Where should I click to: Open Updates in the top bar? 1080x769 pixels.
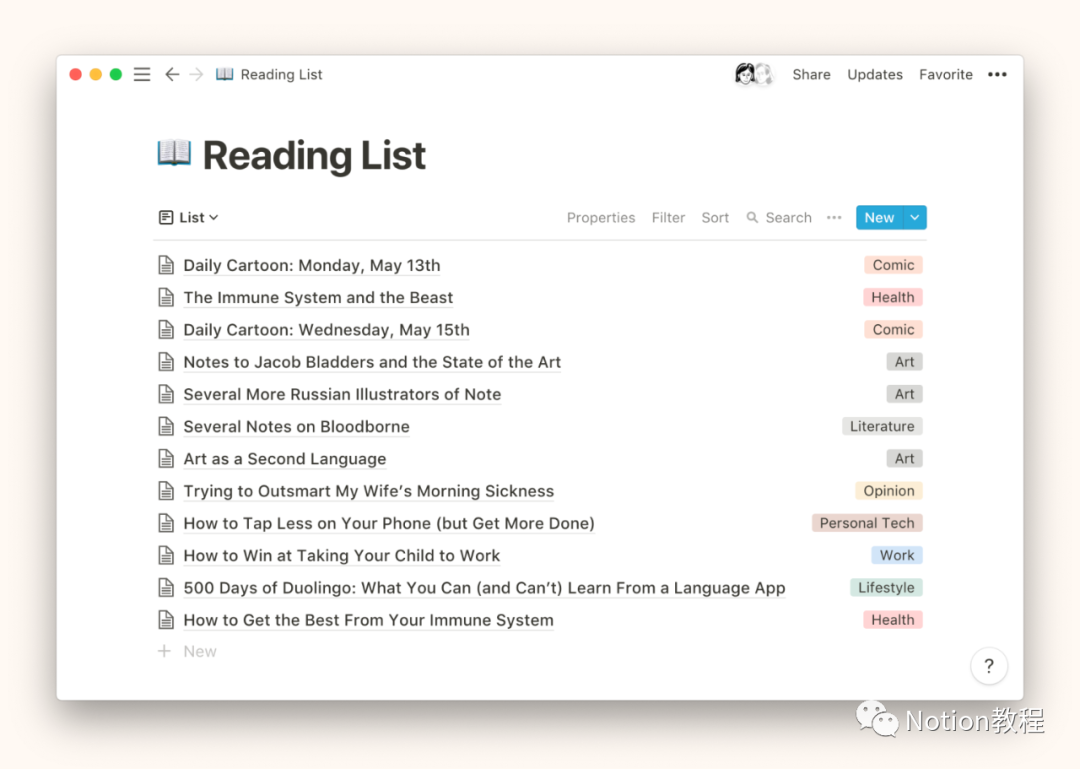coord(875,75)
